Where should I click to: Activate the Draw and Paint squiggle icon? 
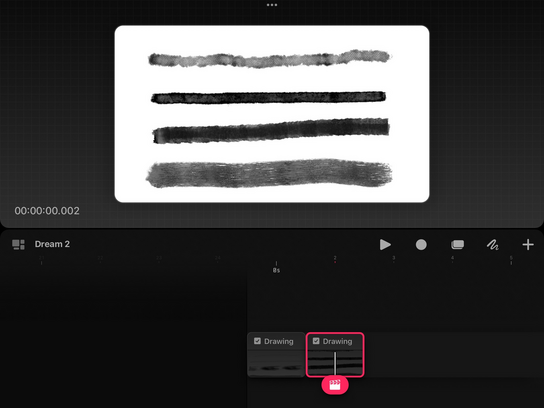[493, 245]
